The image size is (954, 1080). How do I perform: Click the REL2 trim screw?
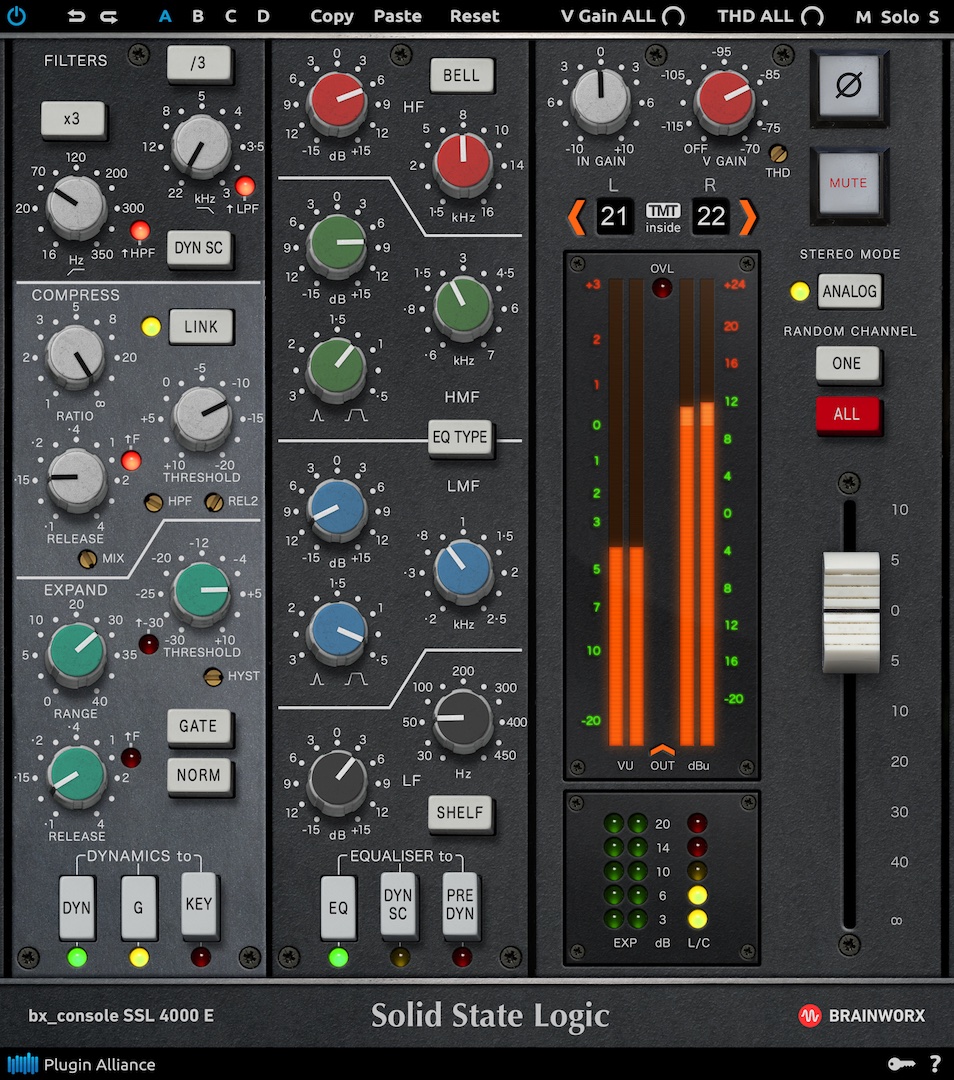[x=214, y=502]
